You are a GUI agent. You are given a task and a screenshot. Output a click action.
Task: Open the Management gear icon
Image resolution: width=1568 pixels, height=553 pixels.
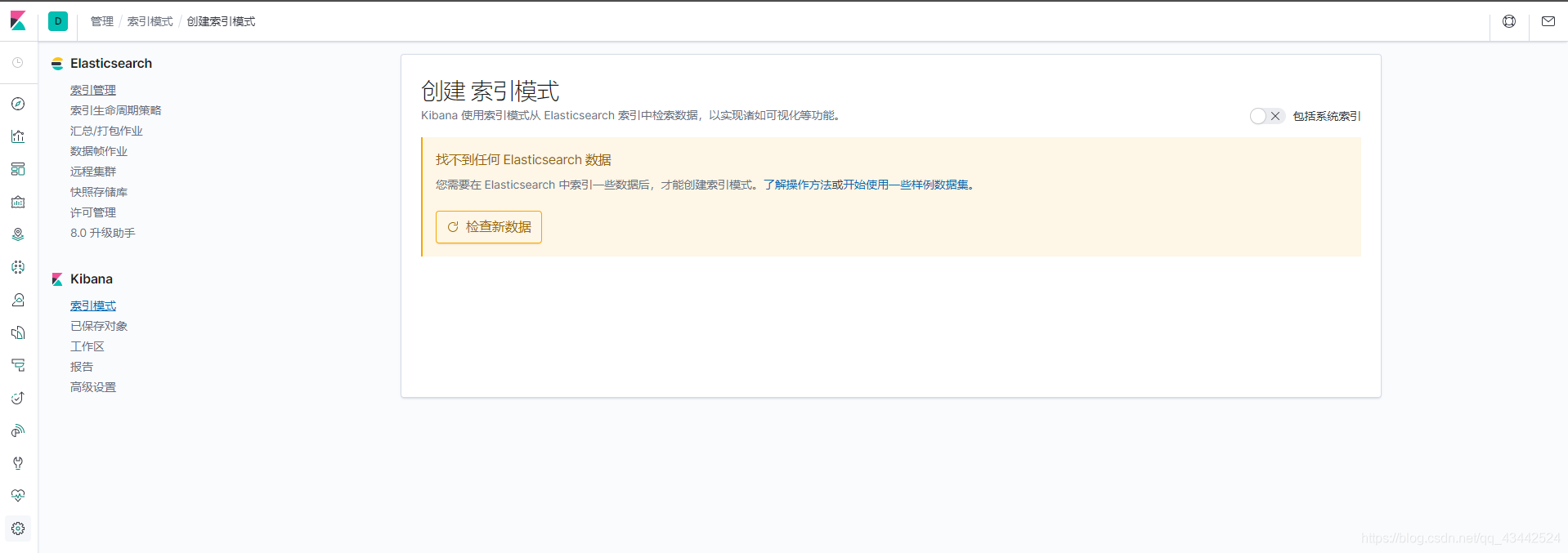[x=18, y=528]
